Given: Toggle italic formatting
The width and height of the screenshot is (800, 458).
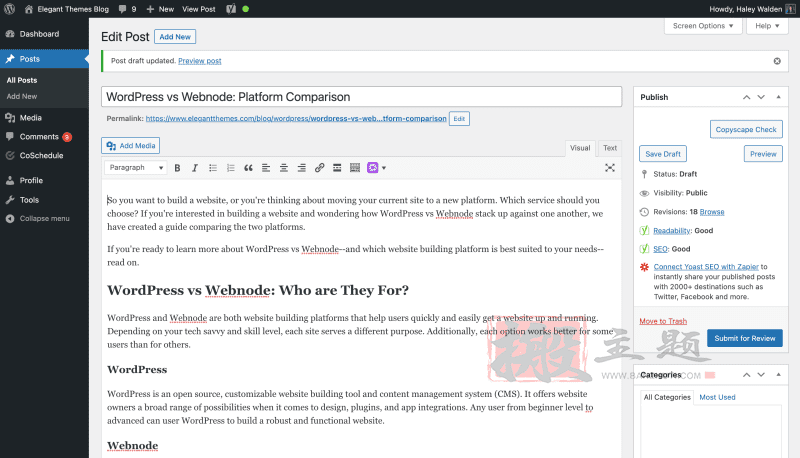Looking at the screenshot, I should [195, 168].
